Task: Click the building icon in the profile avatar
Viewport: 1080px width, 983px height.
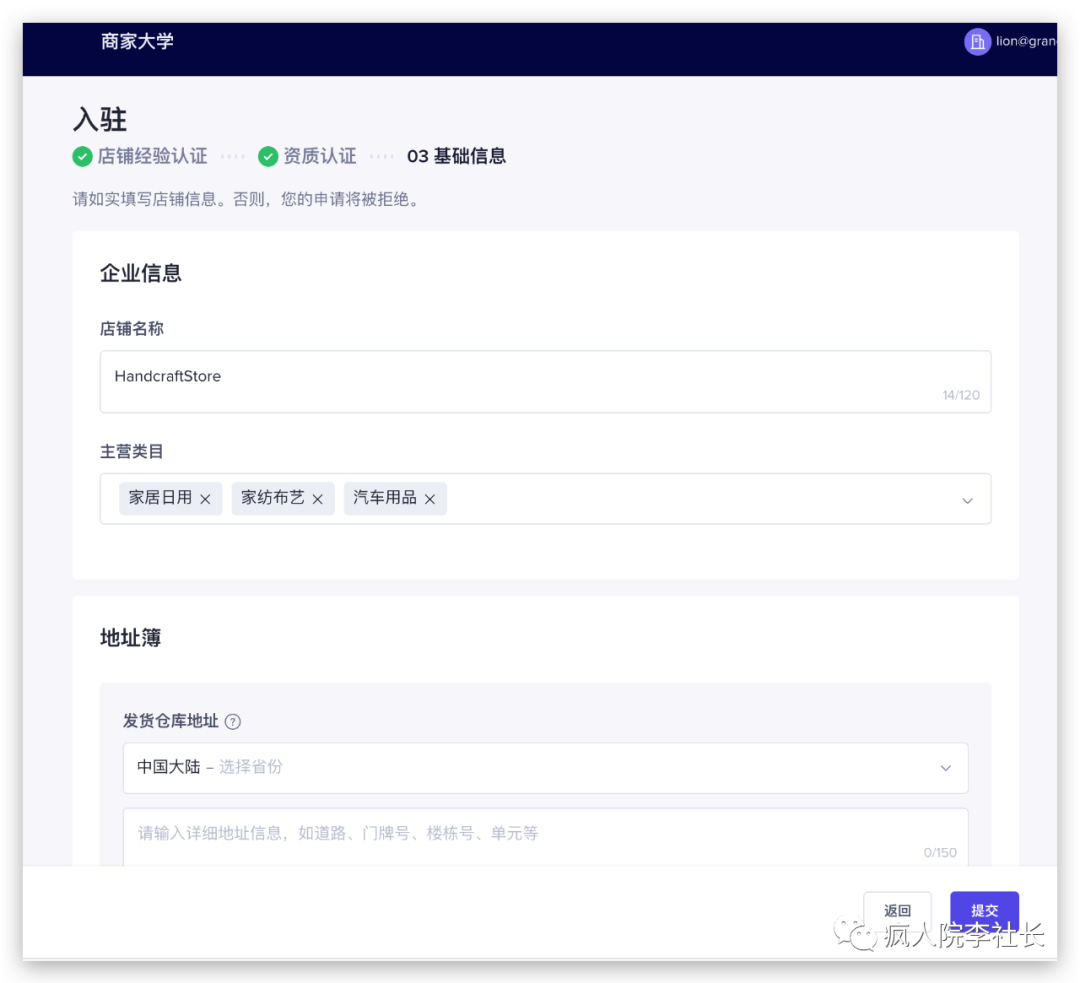Action: (977, 42)
